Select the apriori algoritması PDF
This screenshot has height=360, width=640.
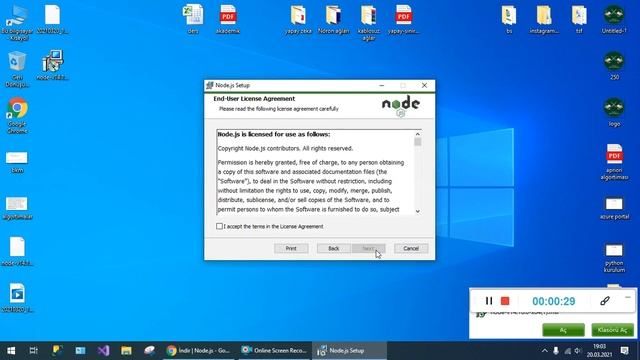614,162
